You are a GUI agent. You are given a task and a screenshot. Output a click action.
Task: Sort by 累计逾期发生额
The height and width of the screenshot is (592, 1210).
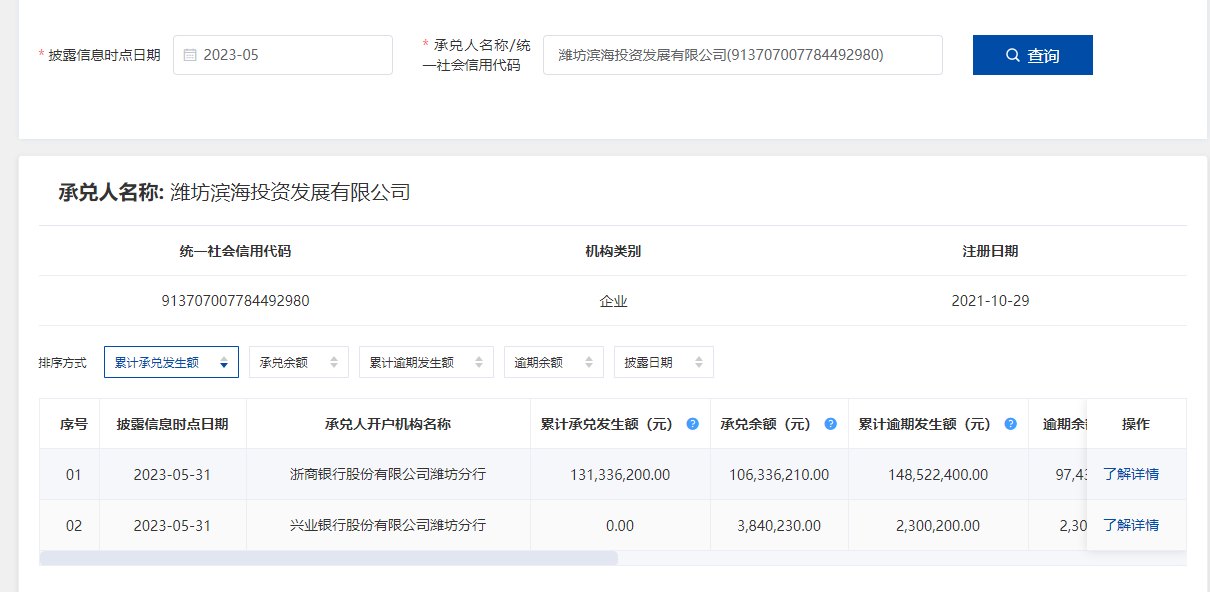426,362
